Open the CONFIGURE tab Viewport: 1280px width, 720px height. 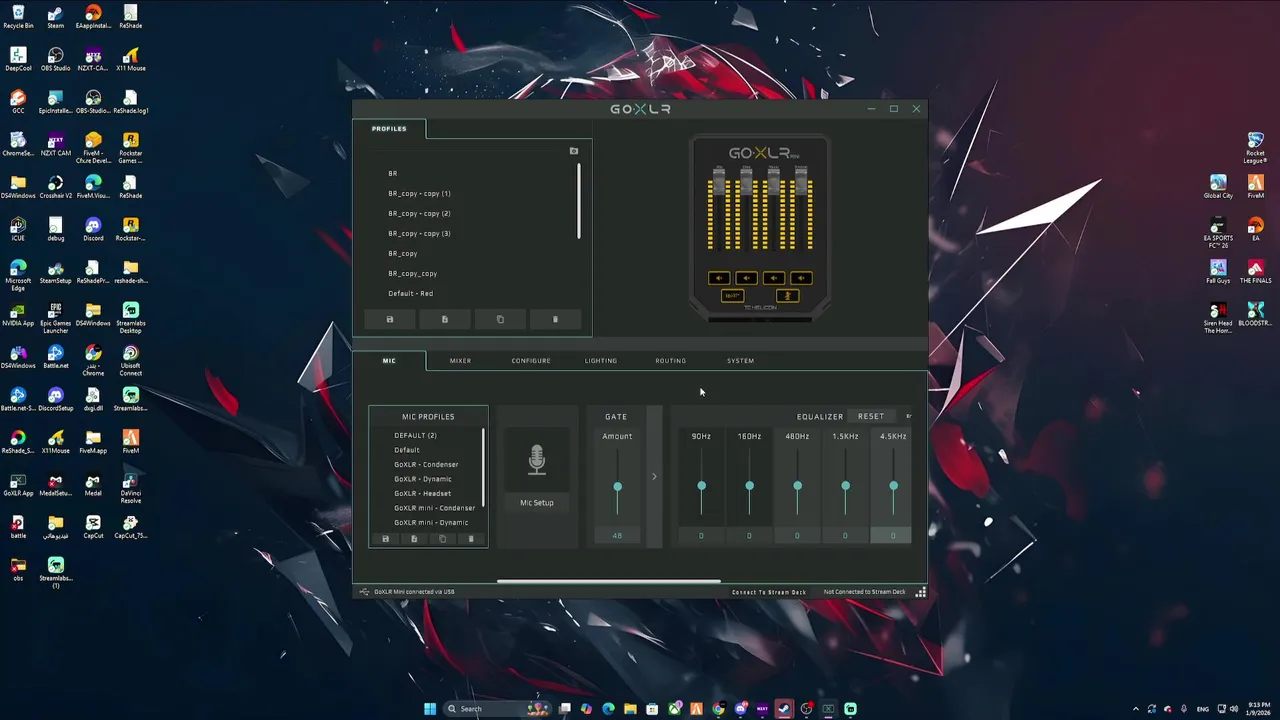pos(531,360)
